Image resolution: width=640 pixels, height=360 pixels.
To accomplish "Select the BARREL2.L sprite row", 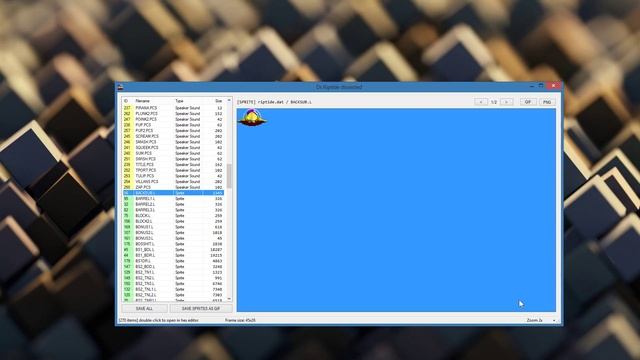I will (173, 204).
